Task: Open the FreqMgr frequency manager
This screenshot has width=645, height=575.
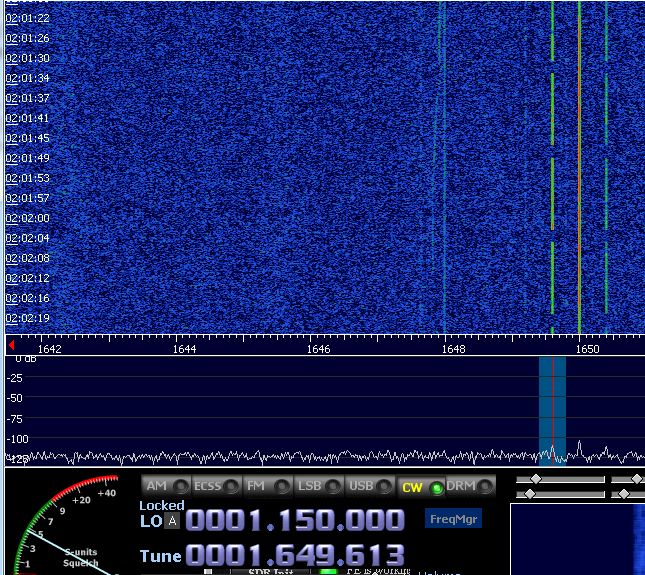Action: click(453, 519)
